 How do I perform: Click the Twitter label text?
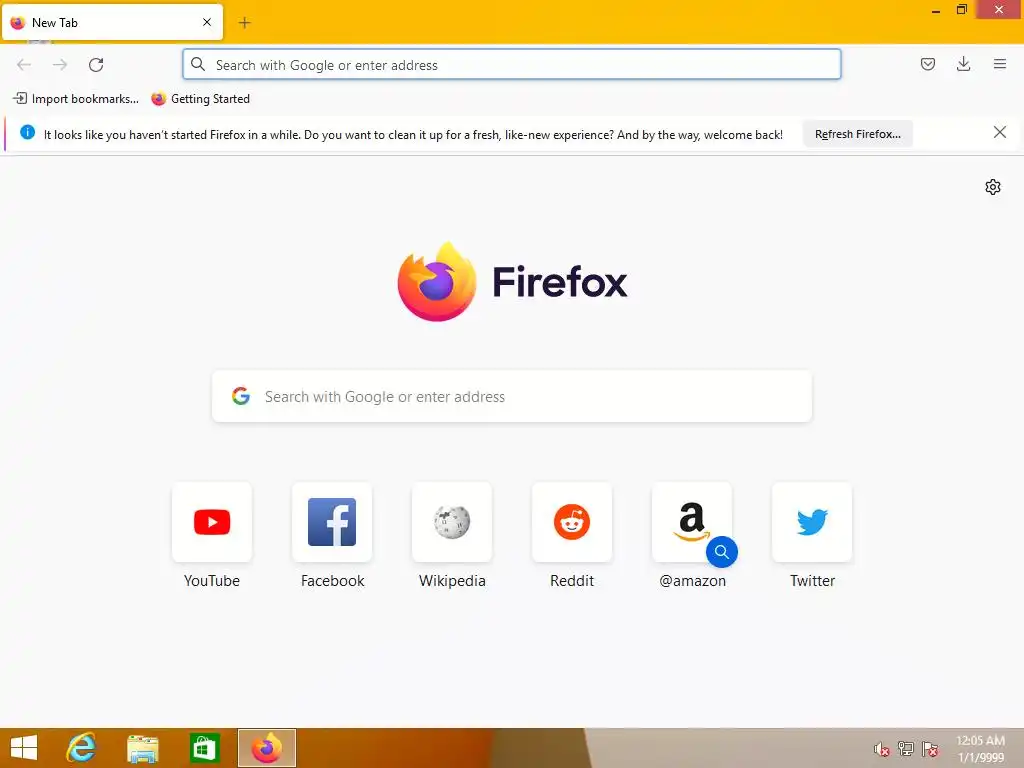click(812, 581)
